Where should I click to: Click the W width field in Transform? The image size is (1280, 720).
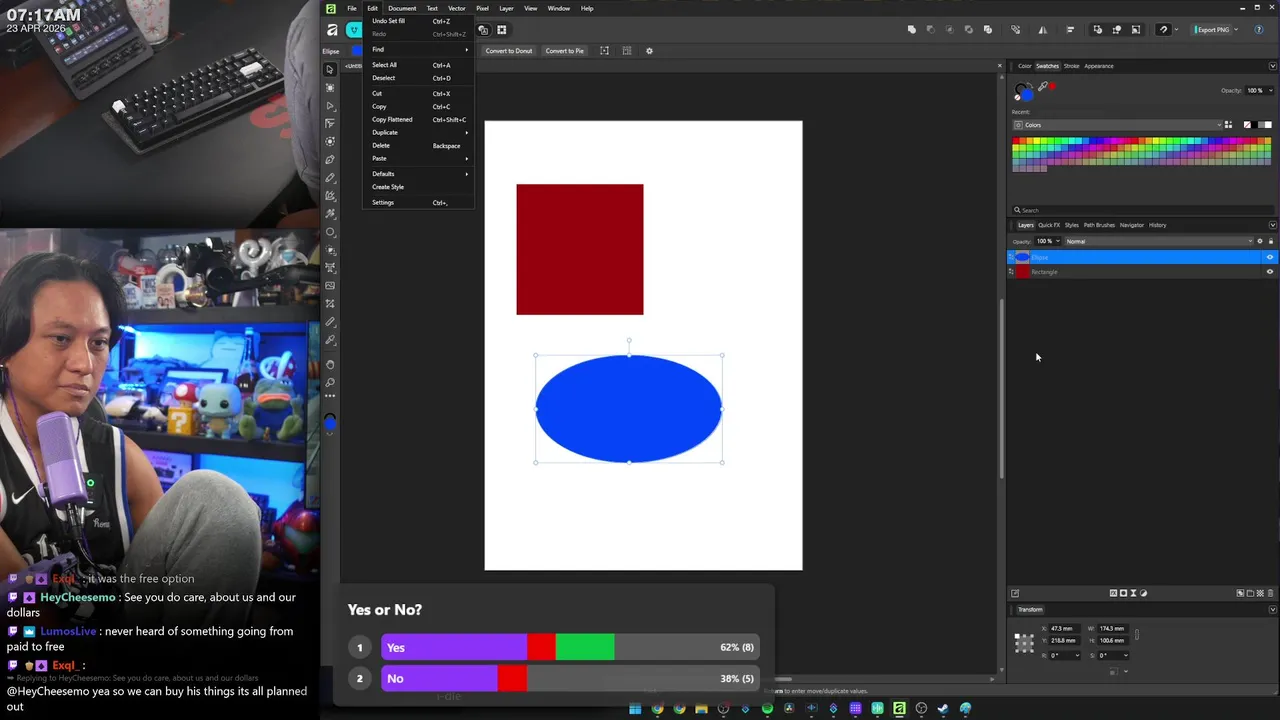tap(1113, 629)
